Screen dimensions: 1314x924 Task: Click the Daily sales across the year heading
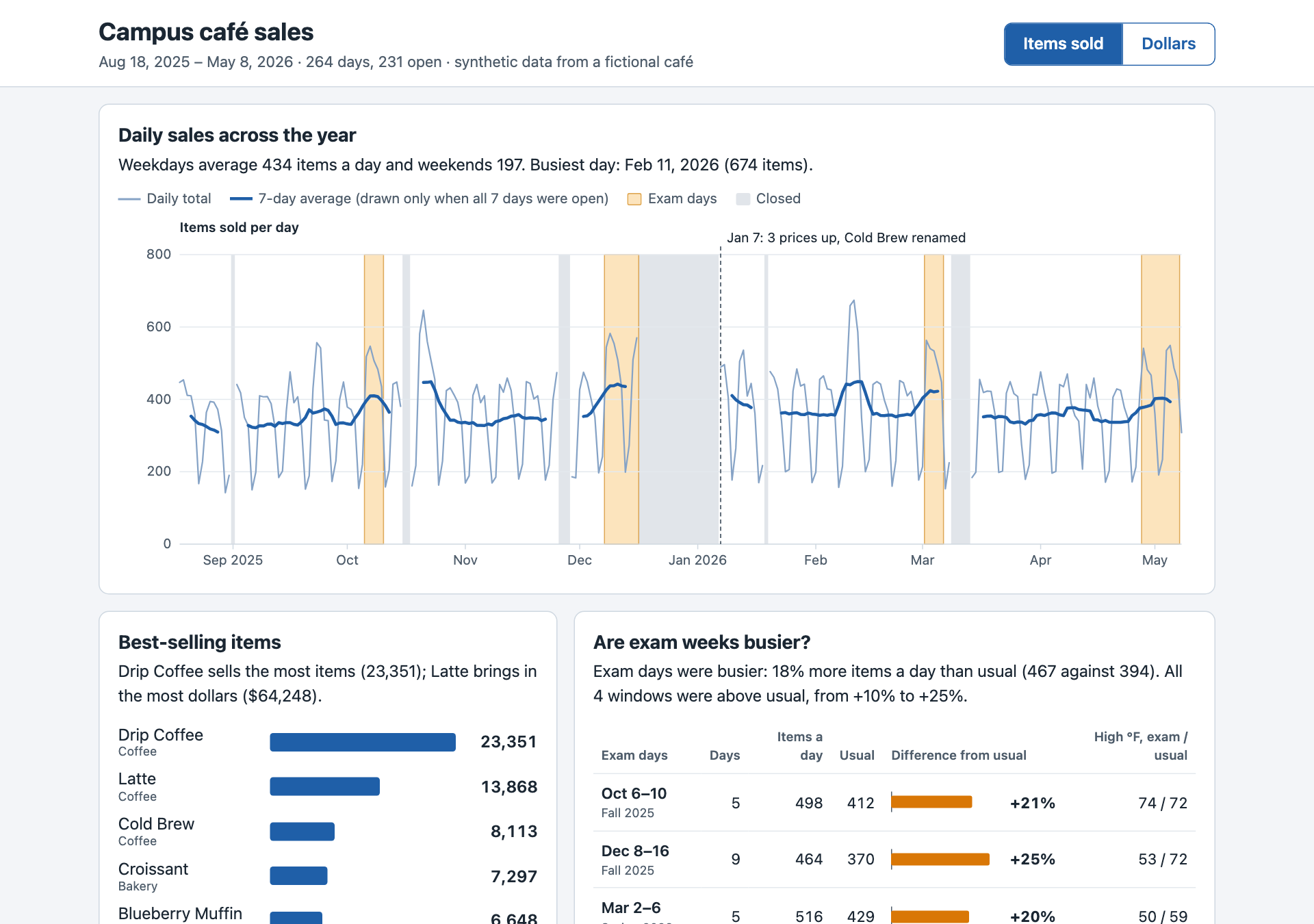tap(237, 136)
